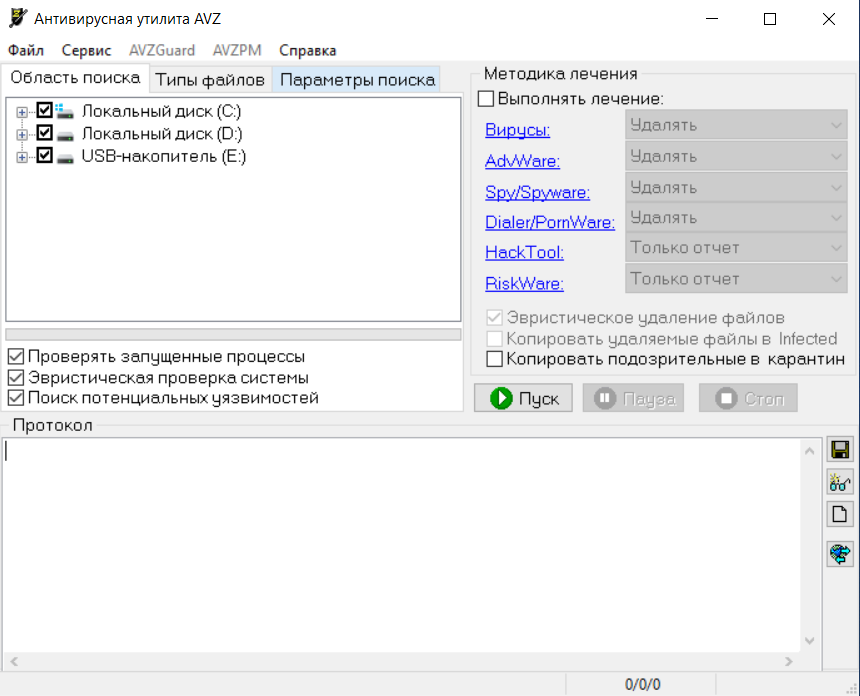Open the AdvWare link

click(x=523, y=161)
